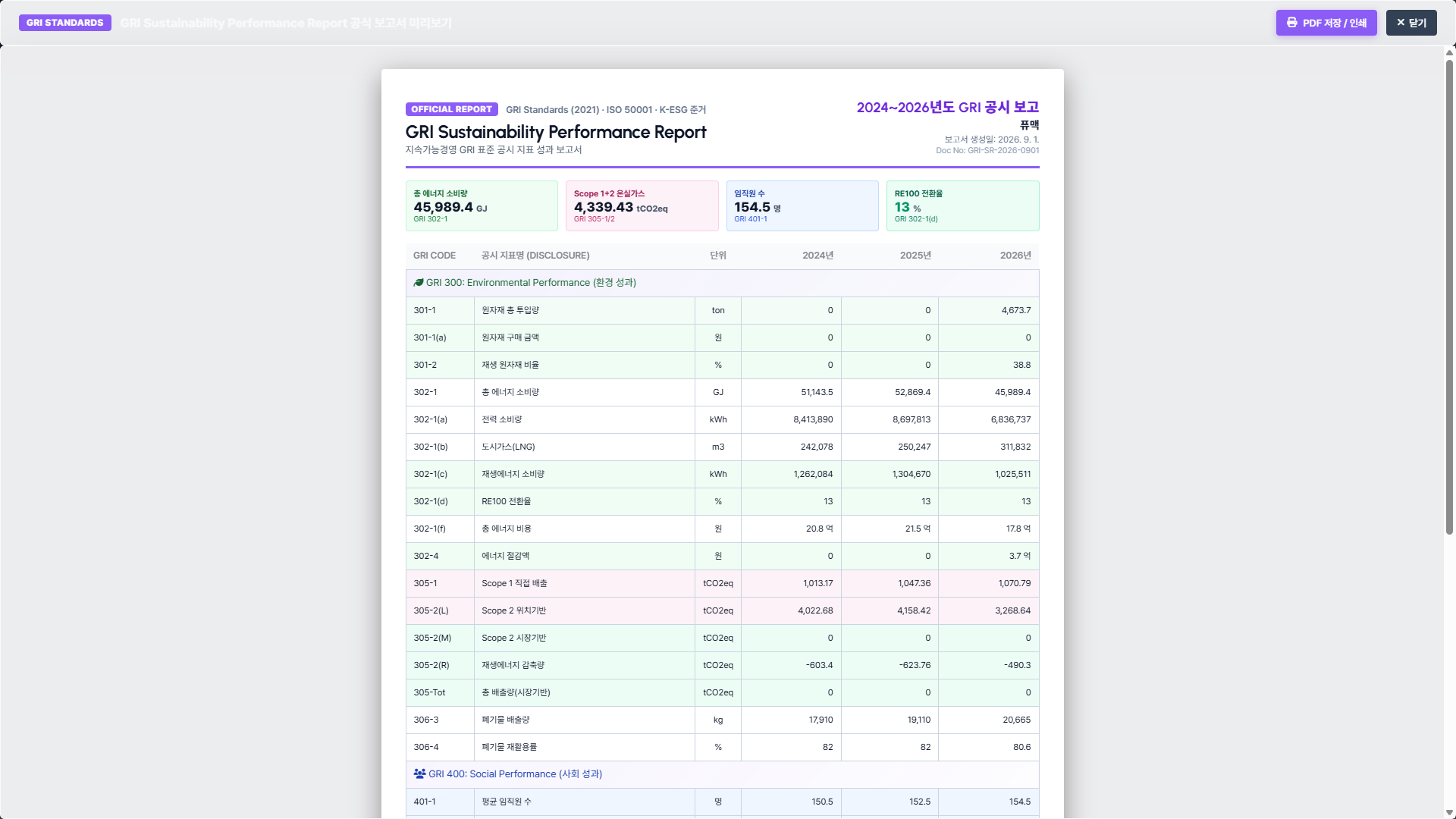Click the 총 에너지 비용 row label
The width and height of the screenshot is (1456, 819).
(x=507, y=529)
